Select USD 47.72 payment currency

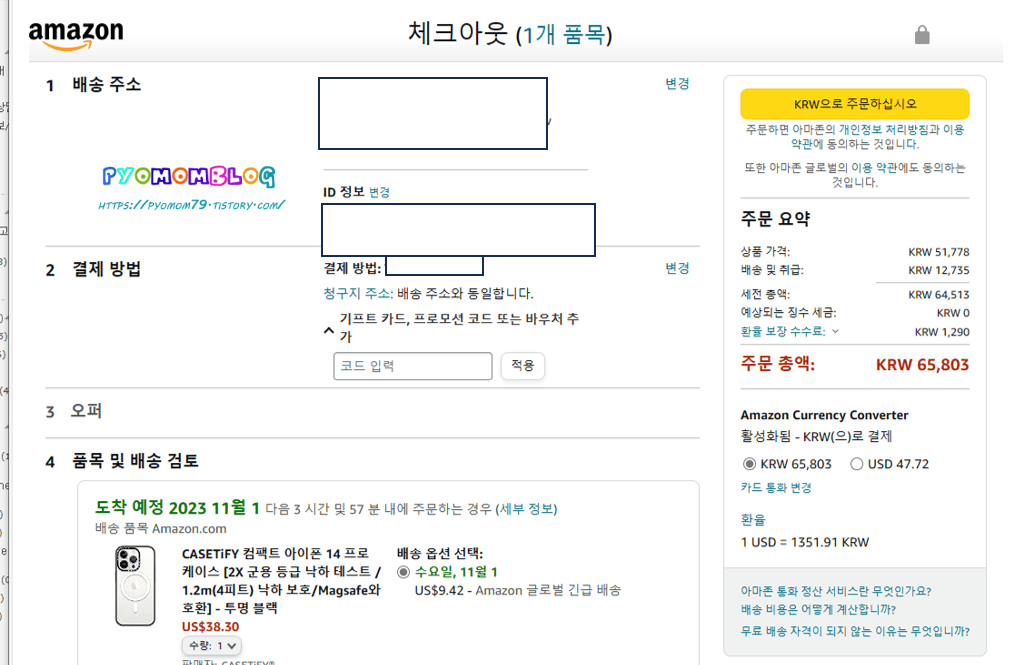[x=857, y=464]
